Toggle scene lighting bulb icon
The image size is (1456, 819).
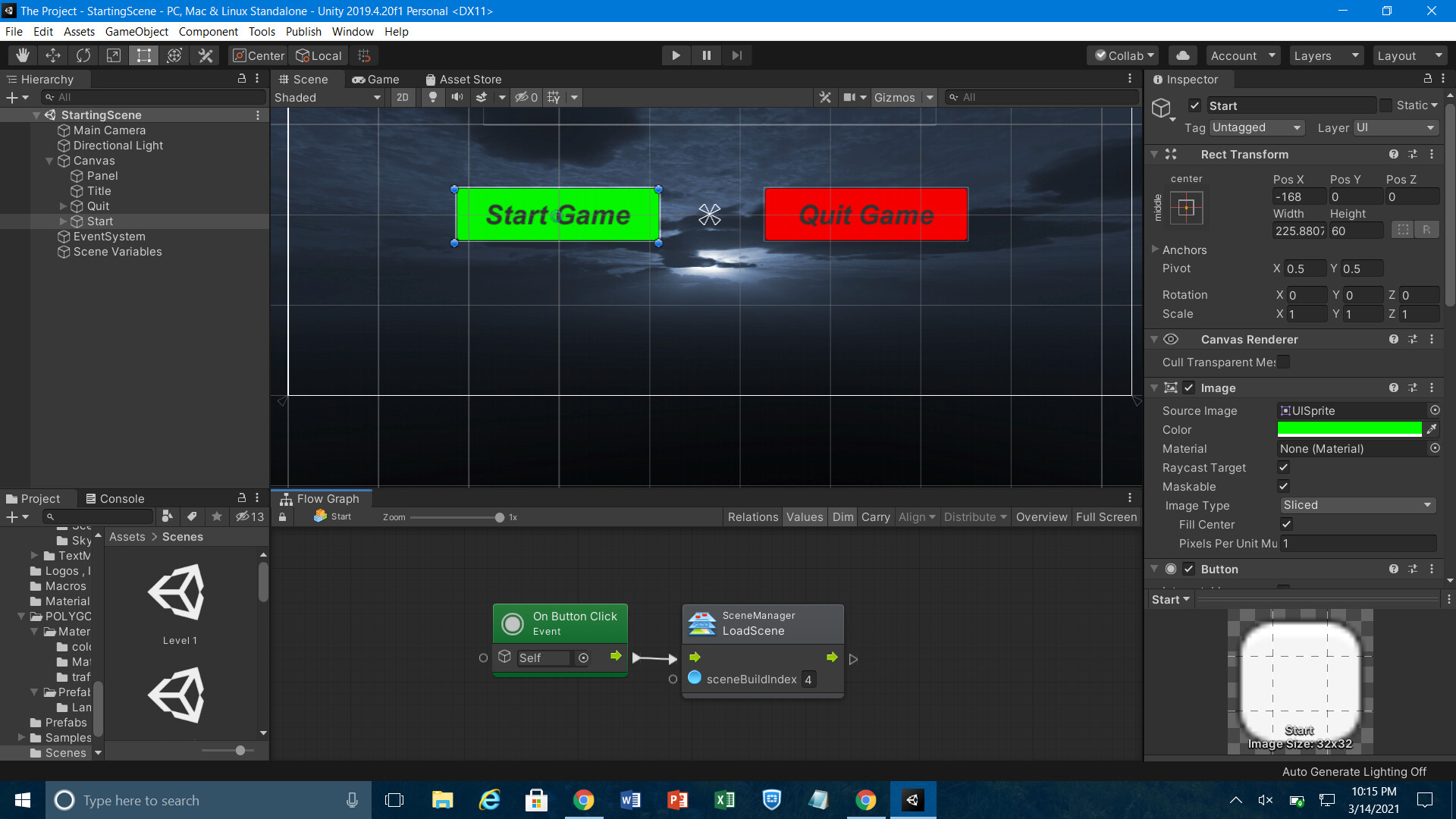pyautogui.click(x=433, y=97)
